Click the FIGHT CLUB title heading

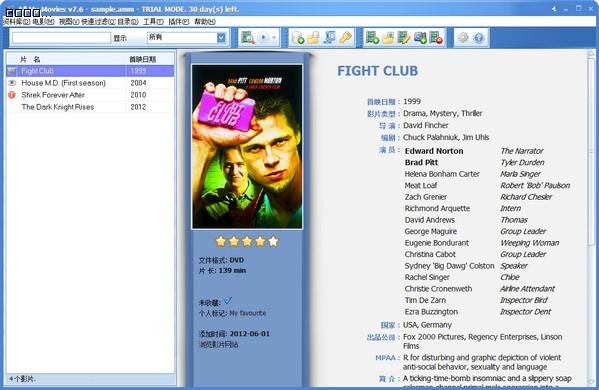(377, 71)
